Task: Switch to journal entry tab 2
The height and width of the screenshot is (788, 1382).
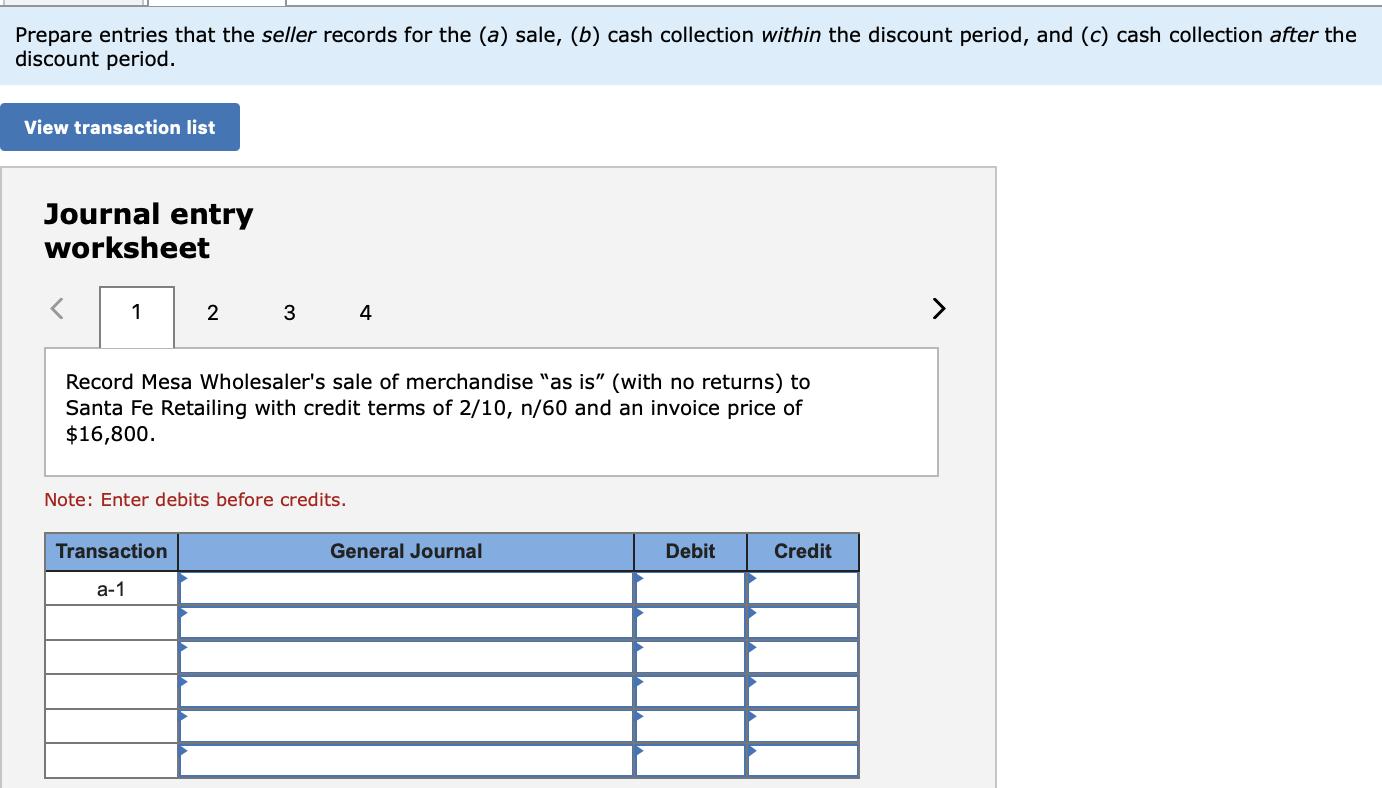Action: pyautogui.click(x=212, y=313)
